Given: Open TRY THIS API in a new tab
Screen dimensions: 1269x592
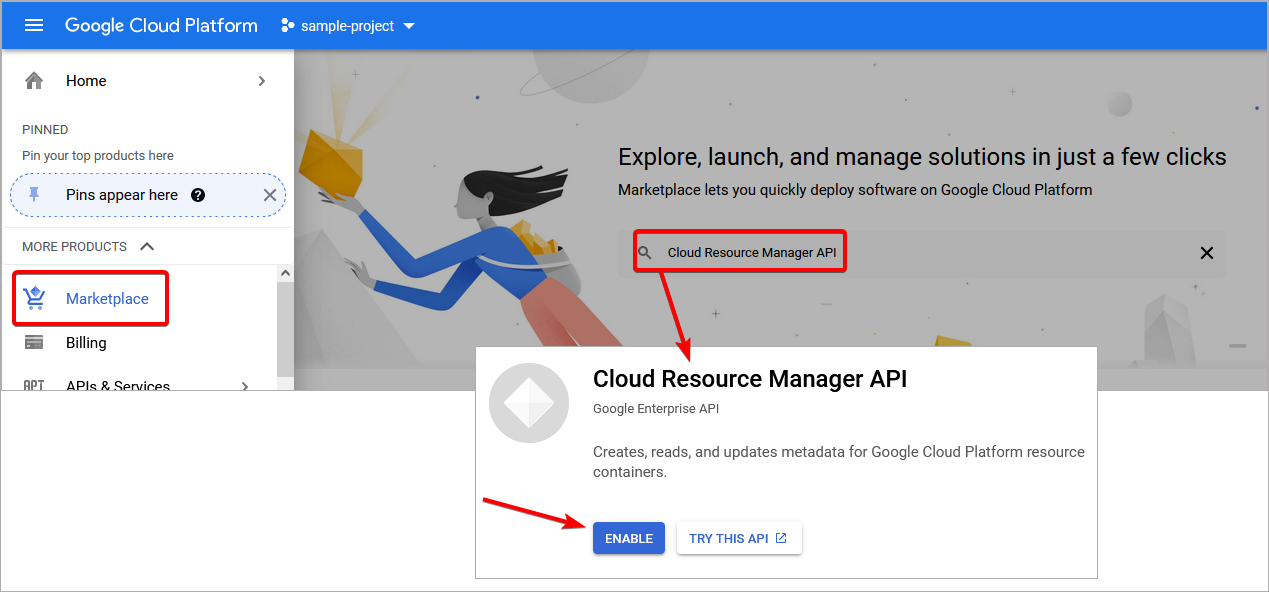Looking at the screenshot, I should tap(739, 538).
